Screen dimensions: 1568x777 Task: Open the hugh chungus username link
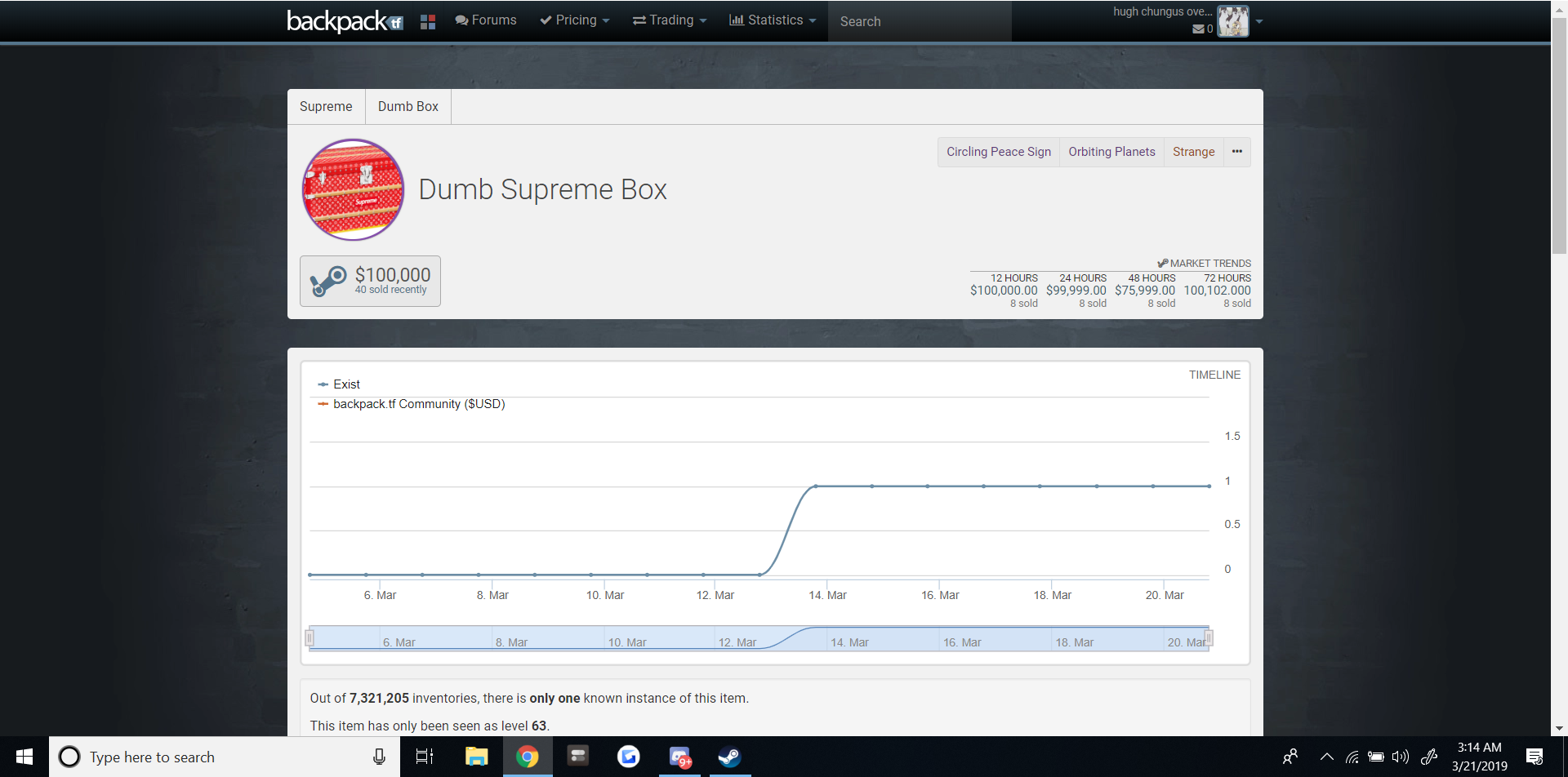(x=1163, y=11)
